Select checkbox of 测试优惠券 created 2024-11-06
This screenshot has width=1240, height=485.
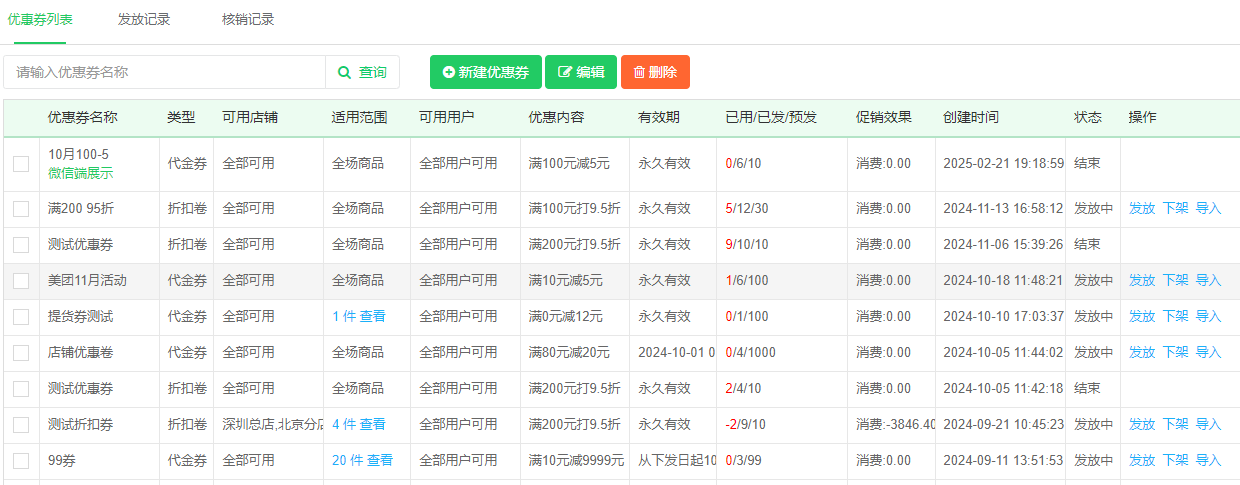click(x=21, y=245)
